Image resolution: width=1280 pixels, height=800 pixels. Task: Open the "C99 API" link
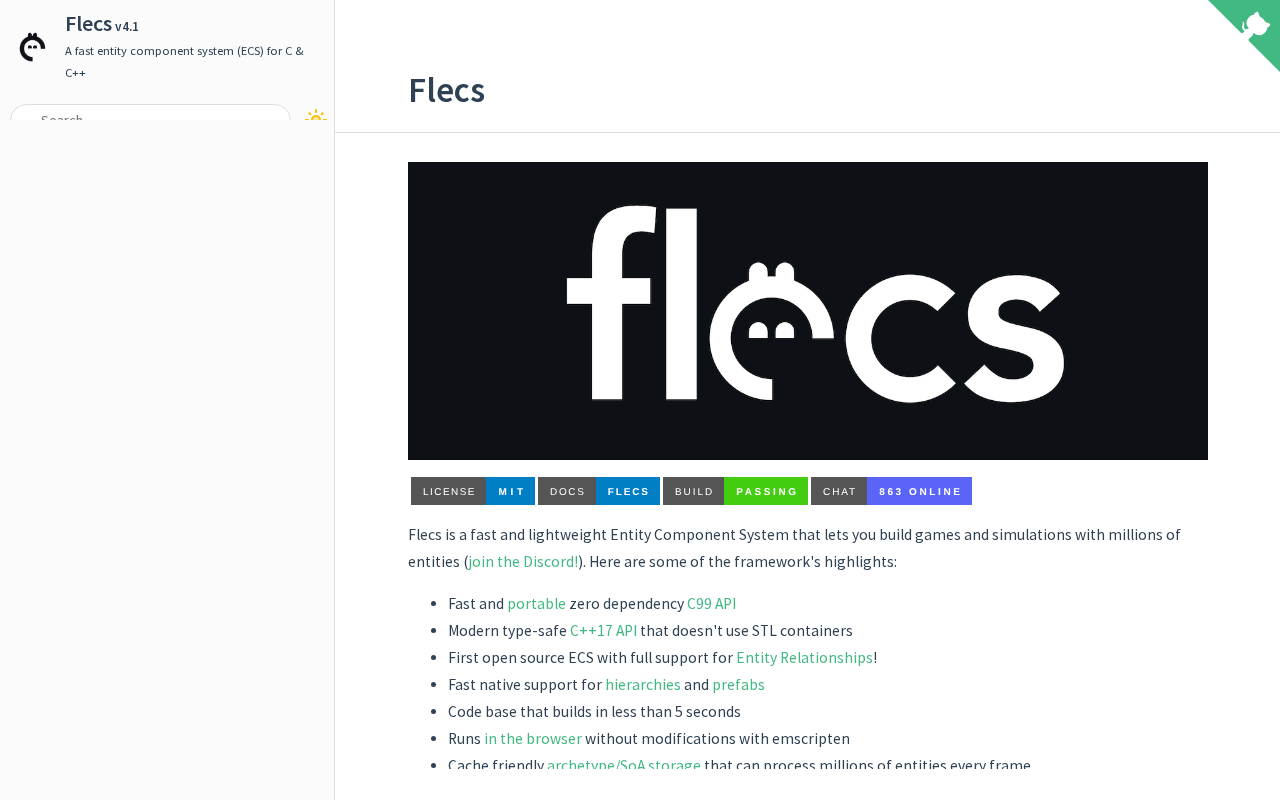(x=711, y=603)
